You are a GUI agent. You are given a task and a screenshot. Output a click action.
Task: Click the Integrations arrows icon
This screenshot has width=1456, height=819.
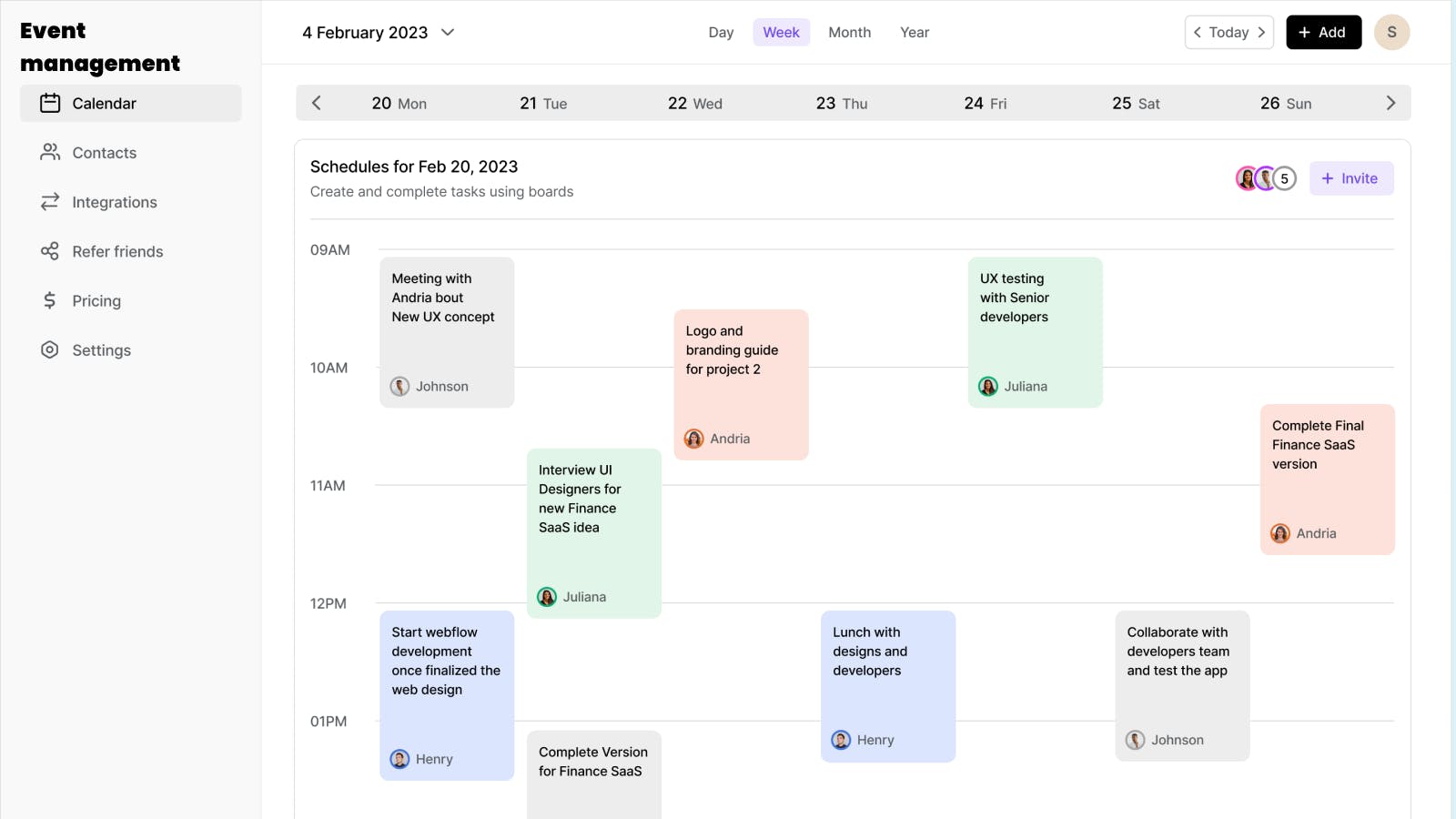click(50, 201)
